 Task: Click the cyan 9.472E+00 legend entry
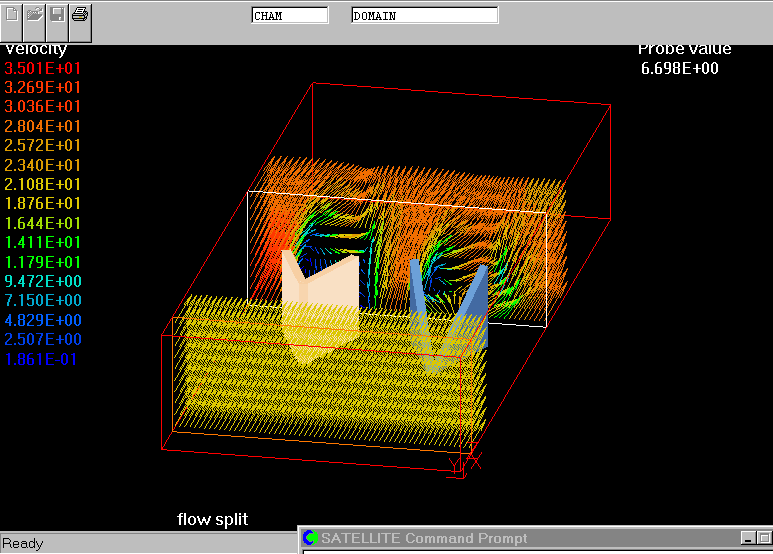pos(43,281)
